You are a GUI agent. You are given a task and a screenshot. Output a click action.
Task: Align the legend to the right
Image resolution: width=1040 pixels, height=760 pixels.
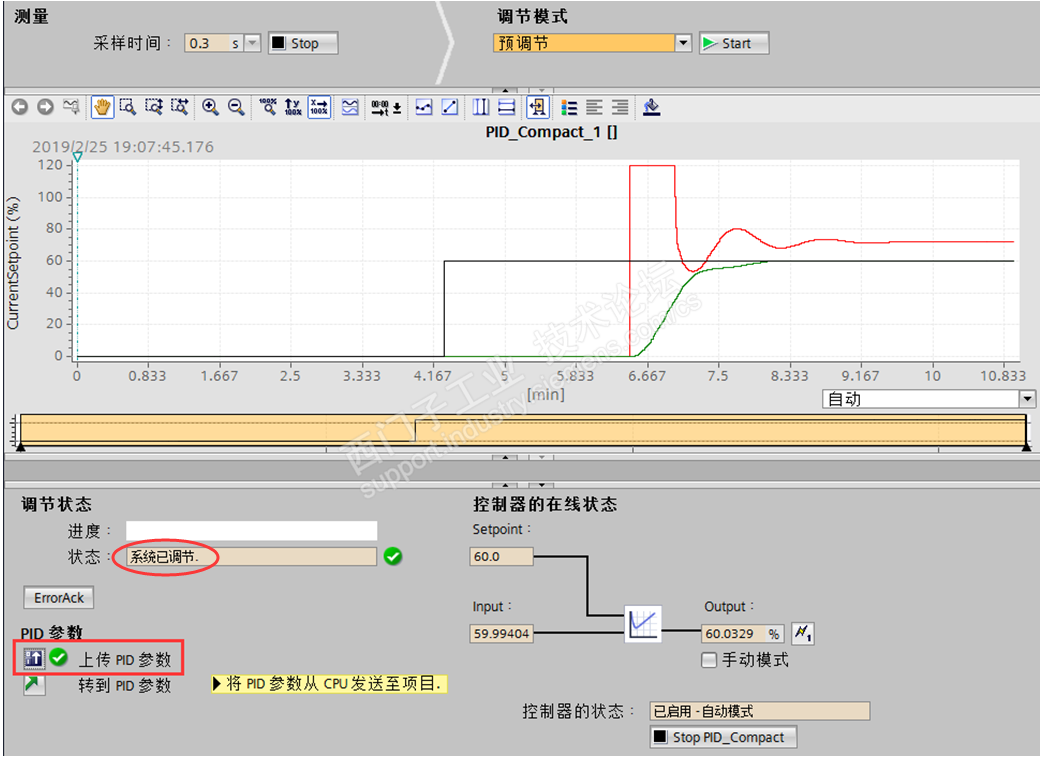click(x=620, y=107)
